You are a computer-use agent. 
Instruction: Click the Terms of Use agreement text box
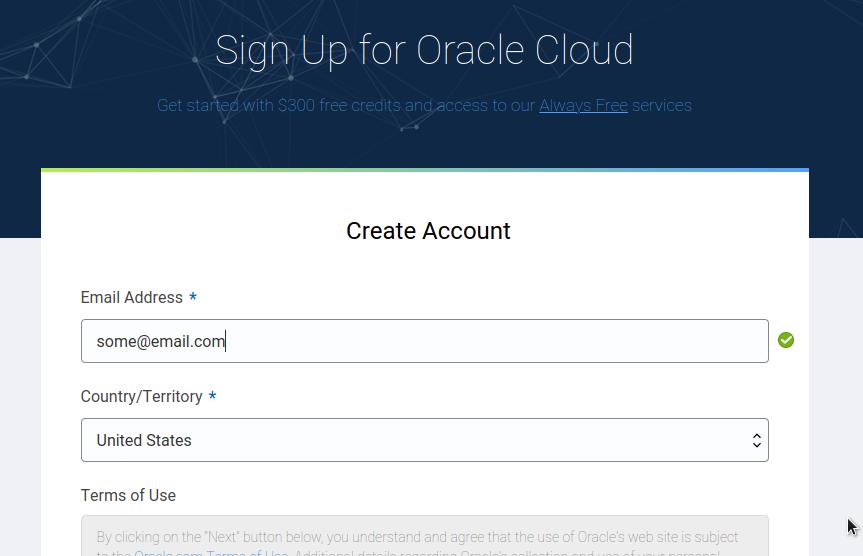click(424, 536)
